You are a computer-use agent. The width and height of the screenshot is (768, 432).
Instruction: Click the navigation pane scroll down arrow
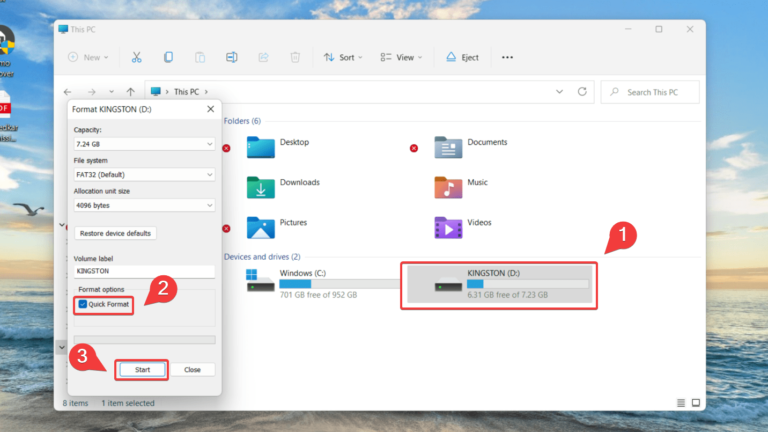click(62, 347)
